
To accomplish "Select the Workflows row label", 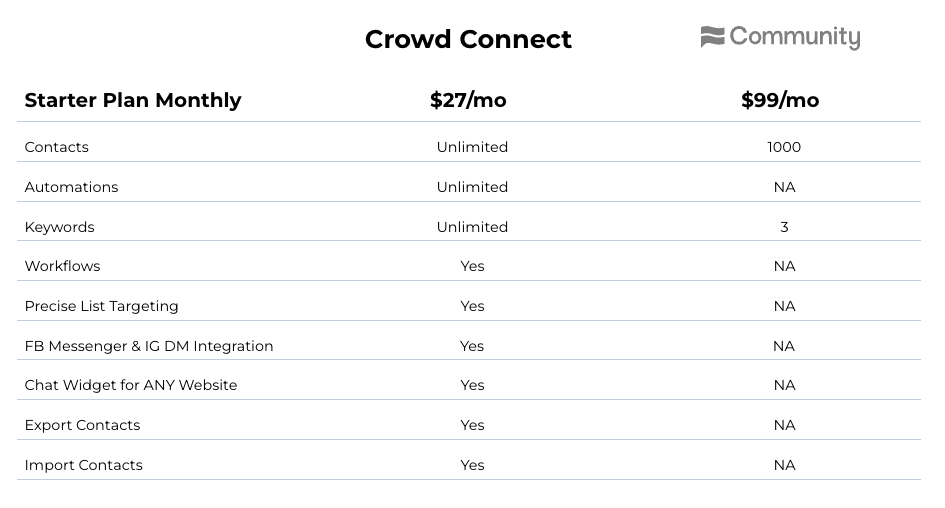I will click(x=63, y=266).
